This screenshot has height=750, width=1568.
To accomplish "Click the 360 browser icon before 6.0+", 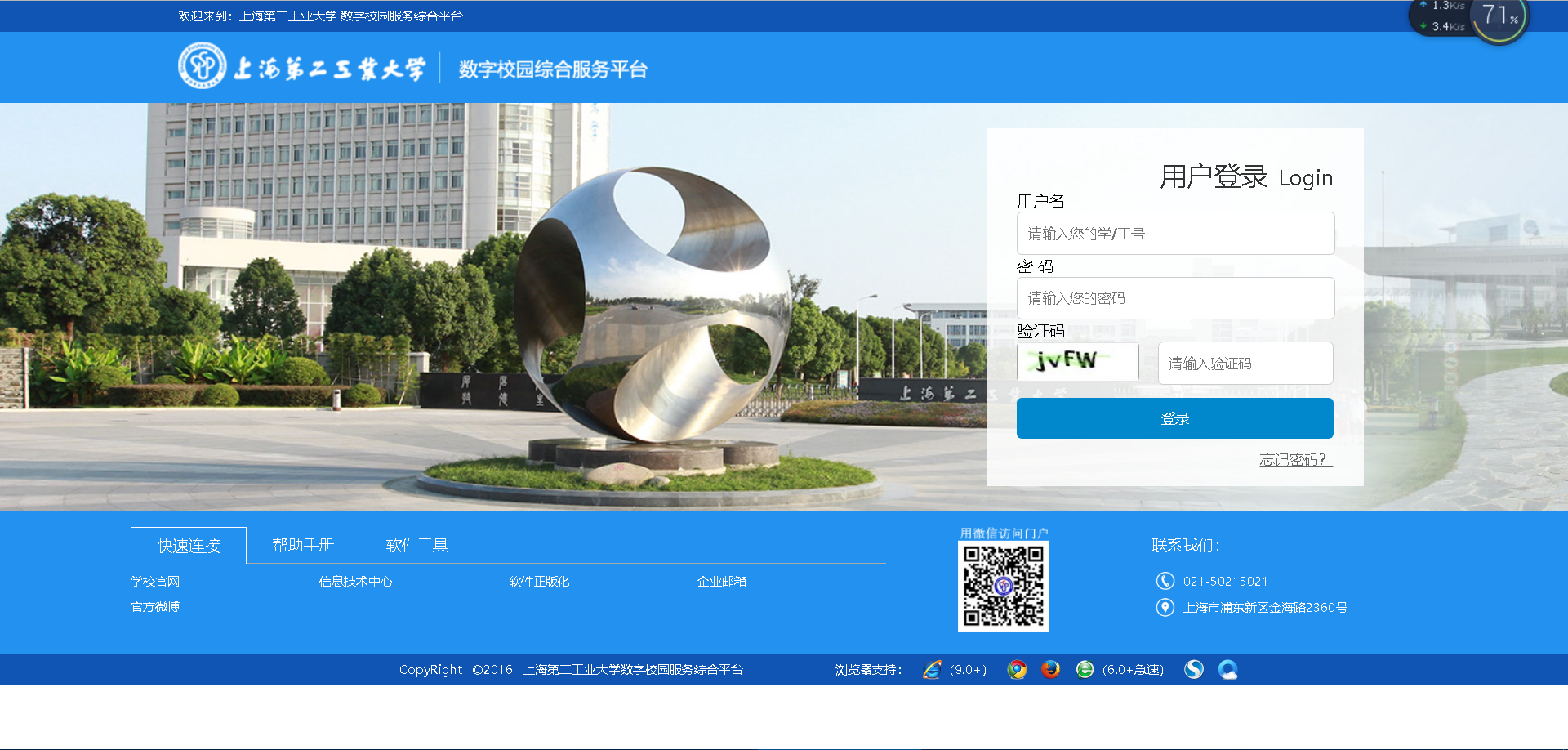I will [x=1085, y=670].
